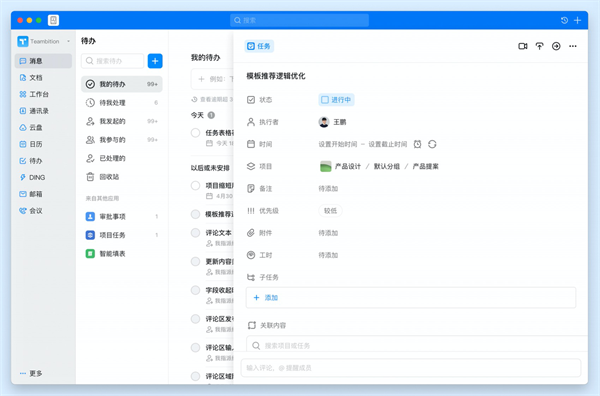Open the 进行中 status dropdown

pyautogui.click(x=336, y=100)
